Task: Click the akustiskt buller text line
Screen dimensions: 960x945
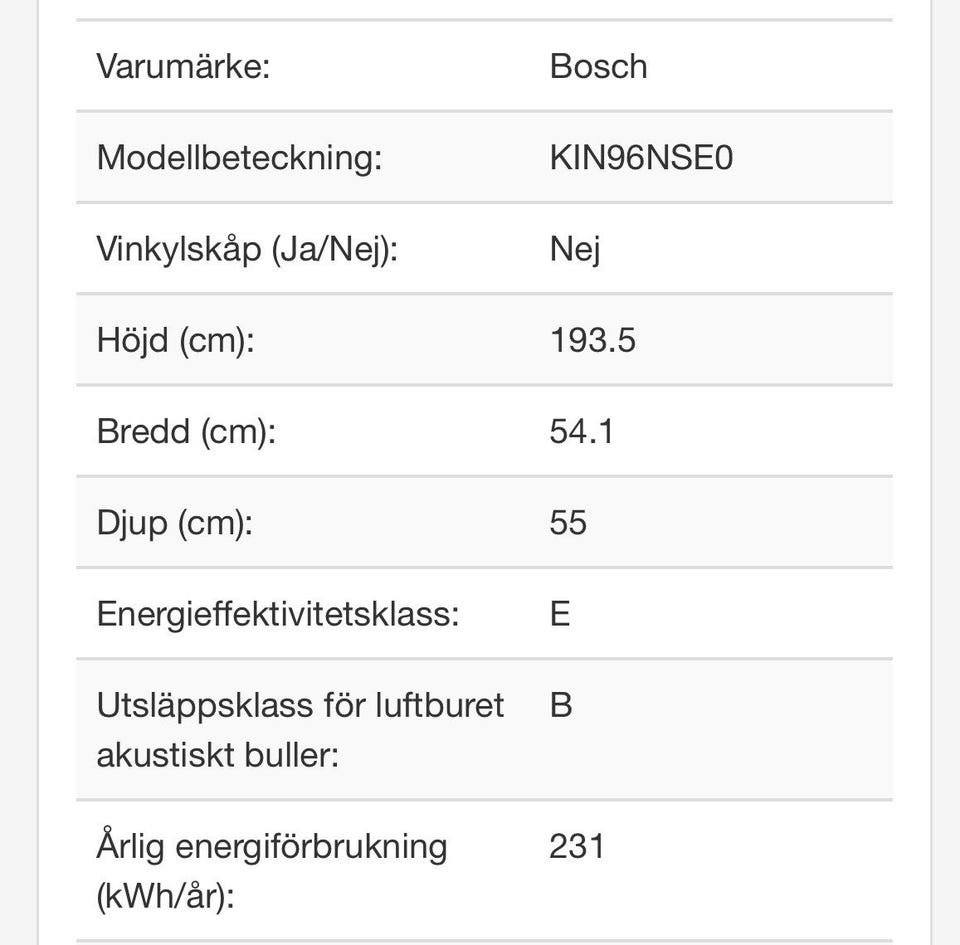Action: pos(218,755)
